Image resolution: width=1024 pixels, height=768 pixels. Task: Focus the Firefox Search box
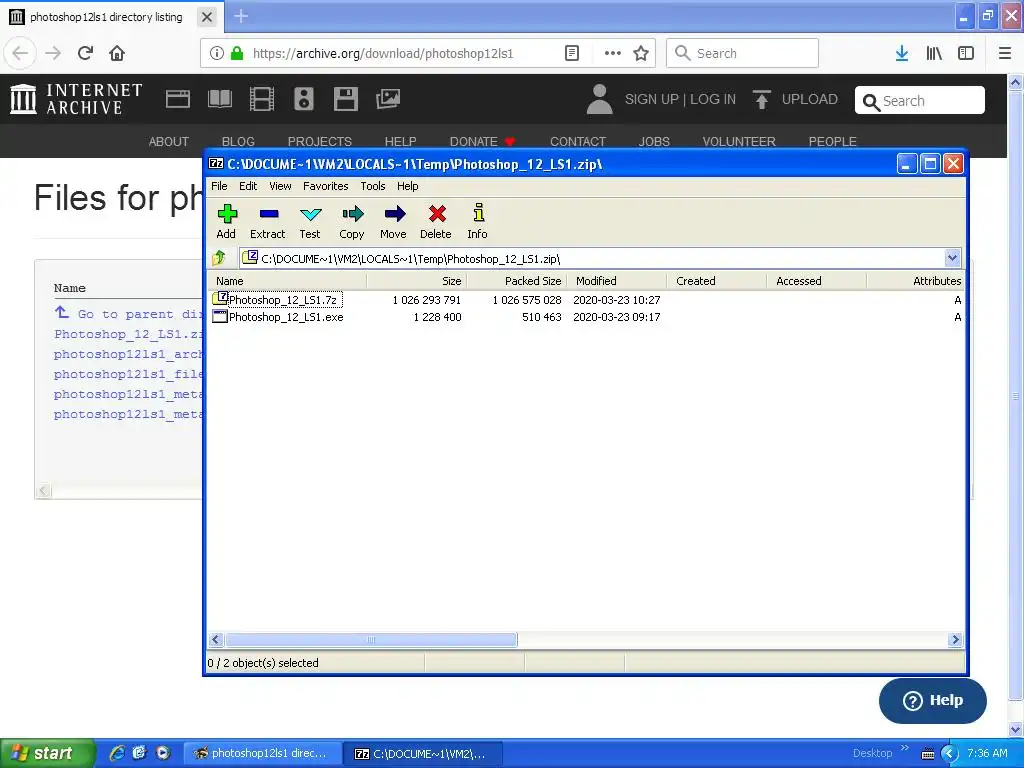click(743, 53)
